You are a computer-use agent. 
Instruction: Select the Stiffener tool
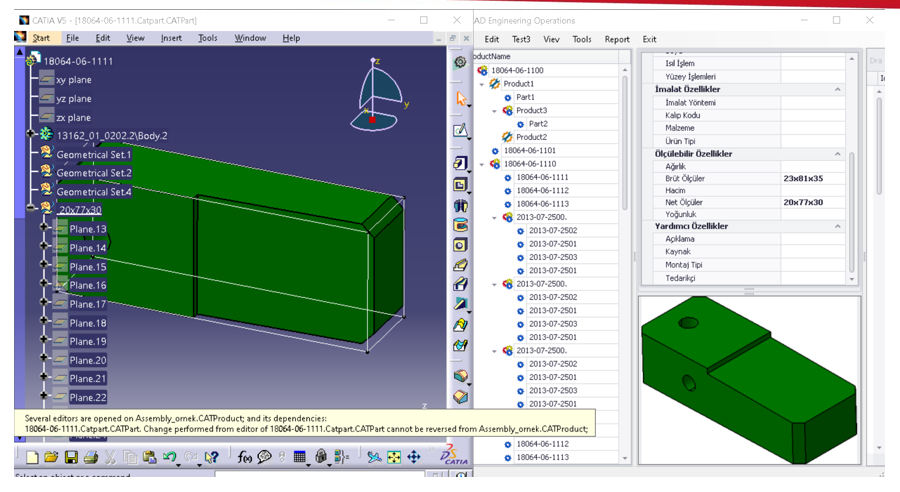pos(460,304)
